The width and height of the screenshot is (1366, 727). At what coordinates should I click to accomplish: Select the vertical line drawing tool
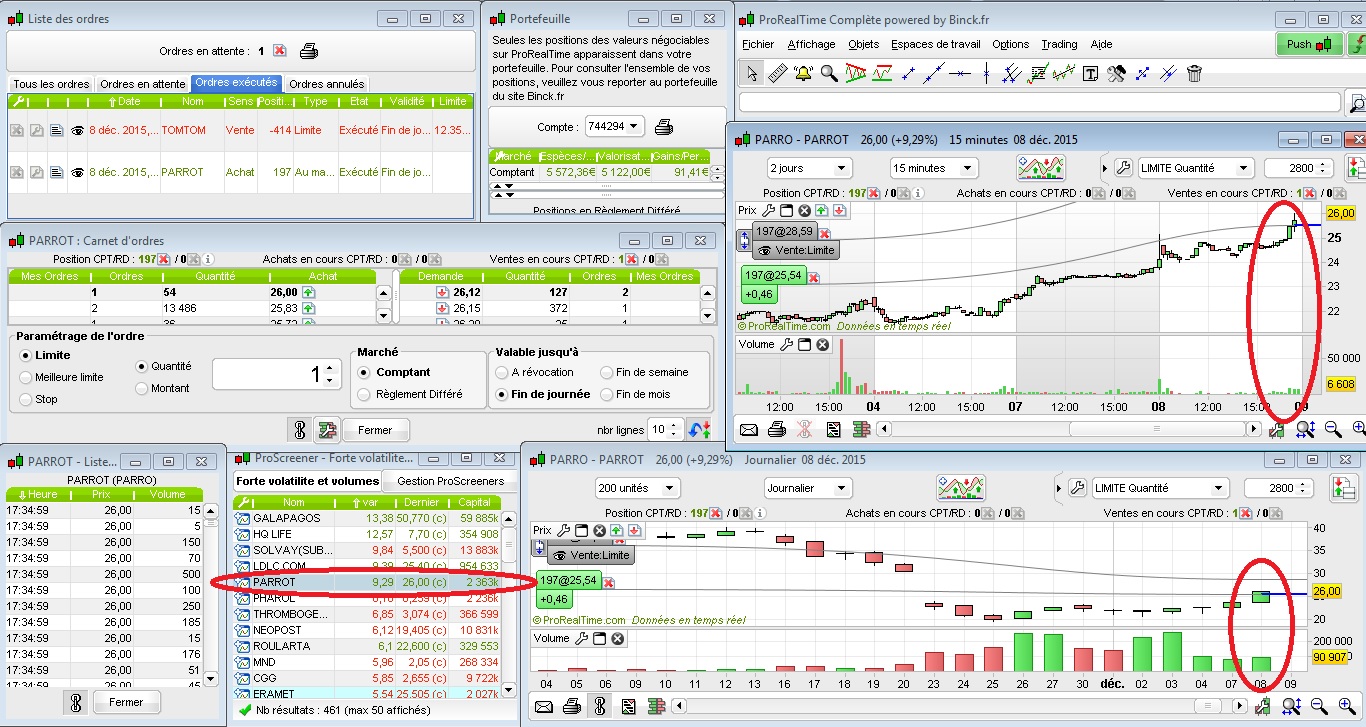986,73
